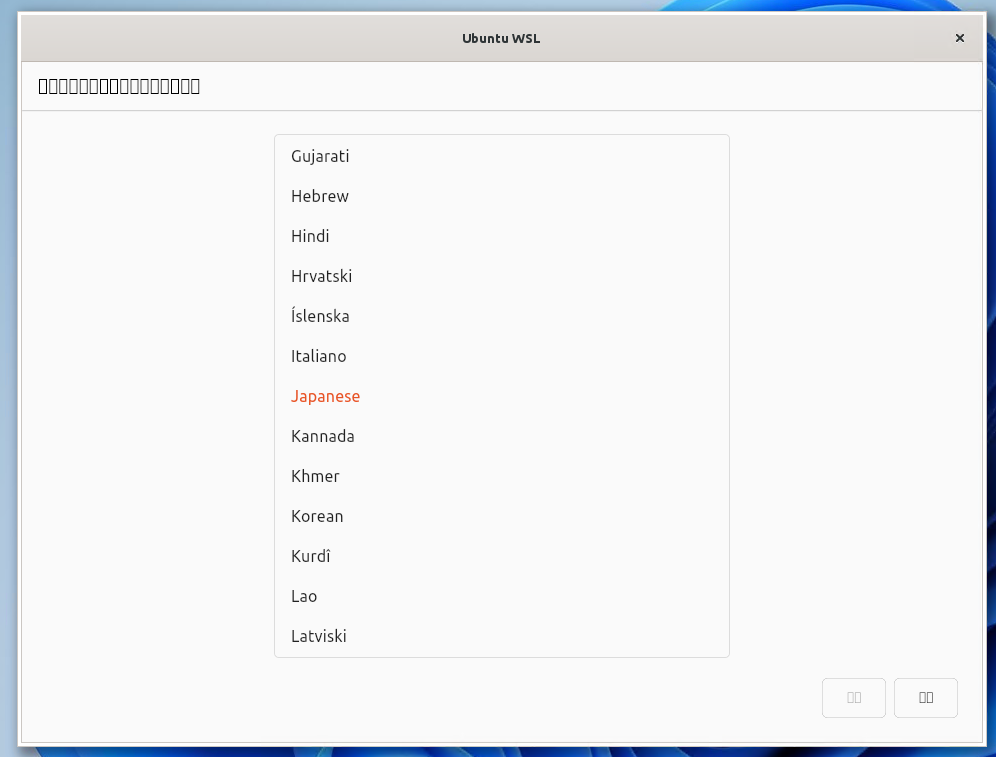Choose Hrvatski from the language list
The width and height of the screenshot is (996, 757).
point(321,276)
